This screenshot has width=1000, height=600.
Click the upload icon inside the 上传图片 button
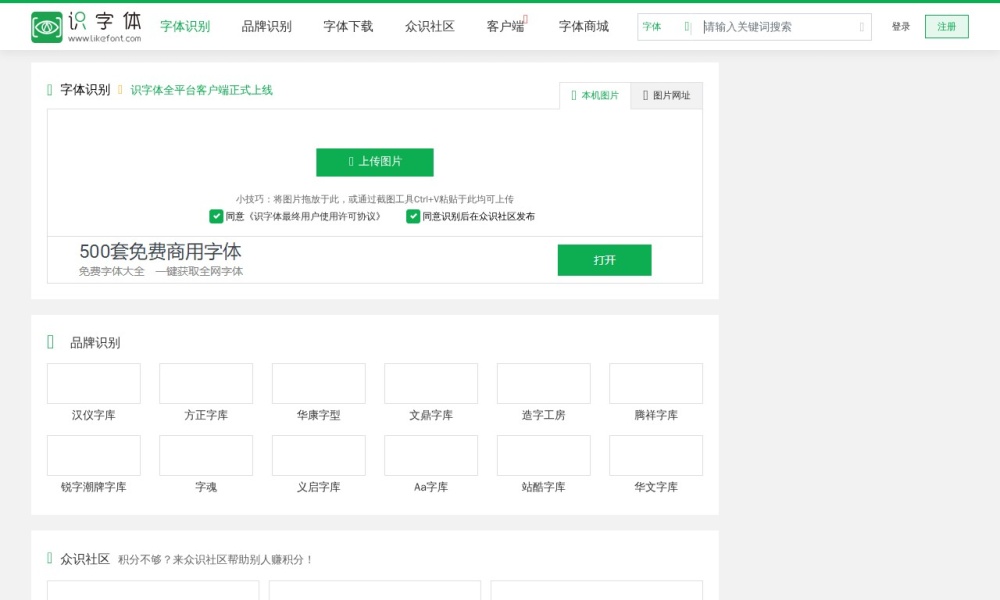[x=352, y=161]
